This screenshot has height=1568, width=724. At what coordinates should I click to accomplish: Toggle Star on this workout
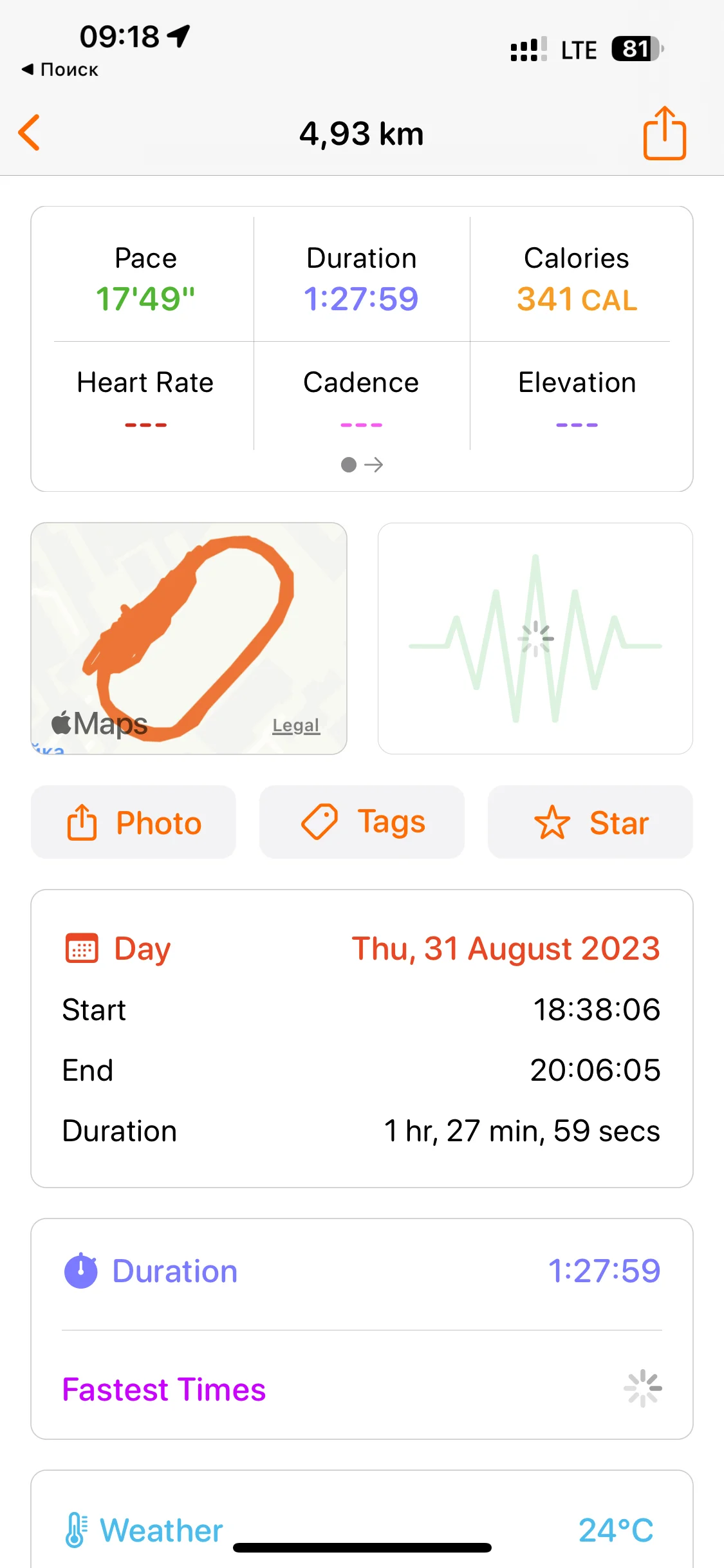coord(590,822)
